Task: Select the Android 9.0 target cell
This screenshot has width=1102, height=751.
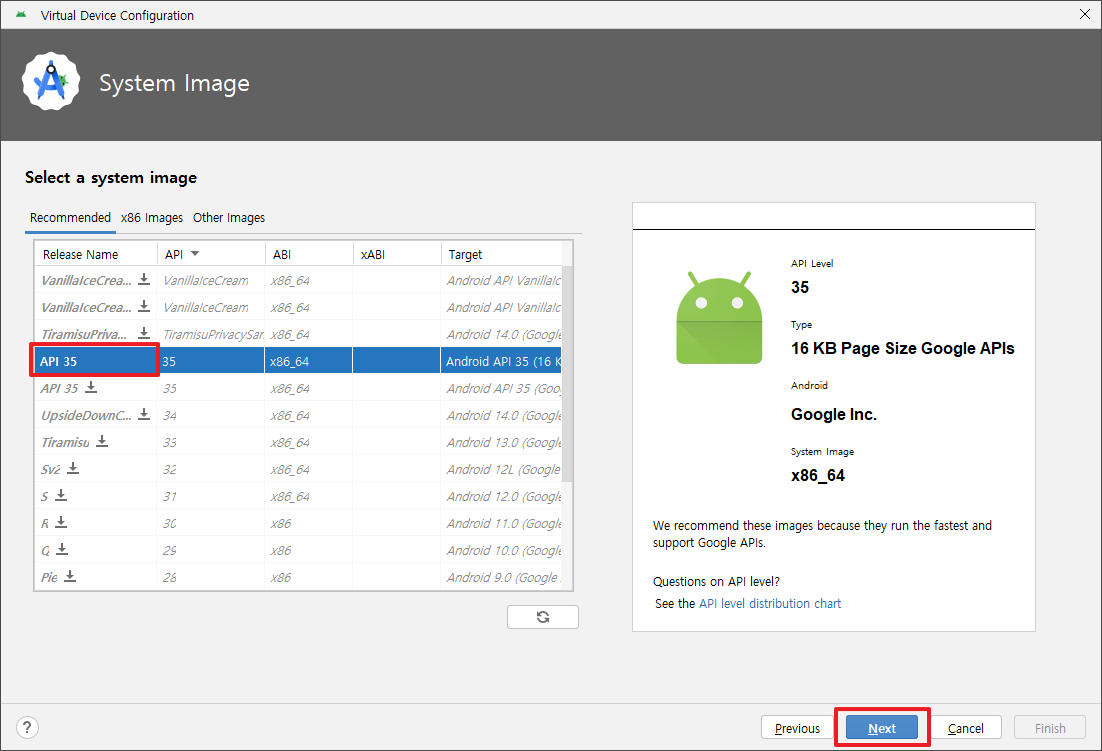Action: tap(503, 577)
